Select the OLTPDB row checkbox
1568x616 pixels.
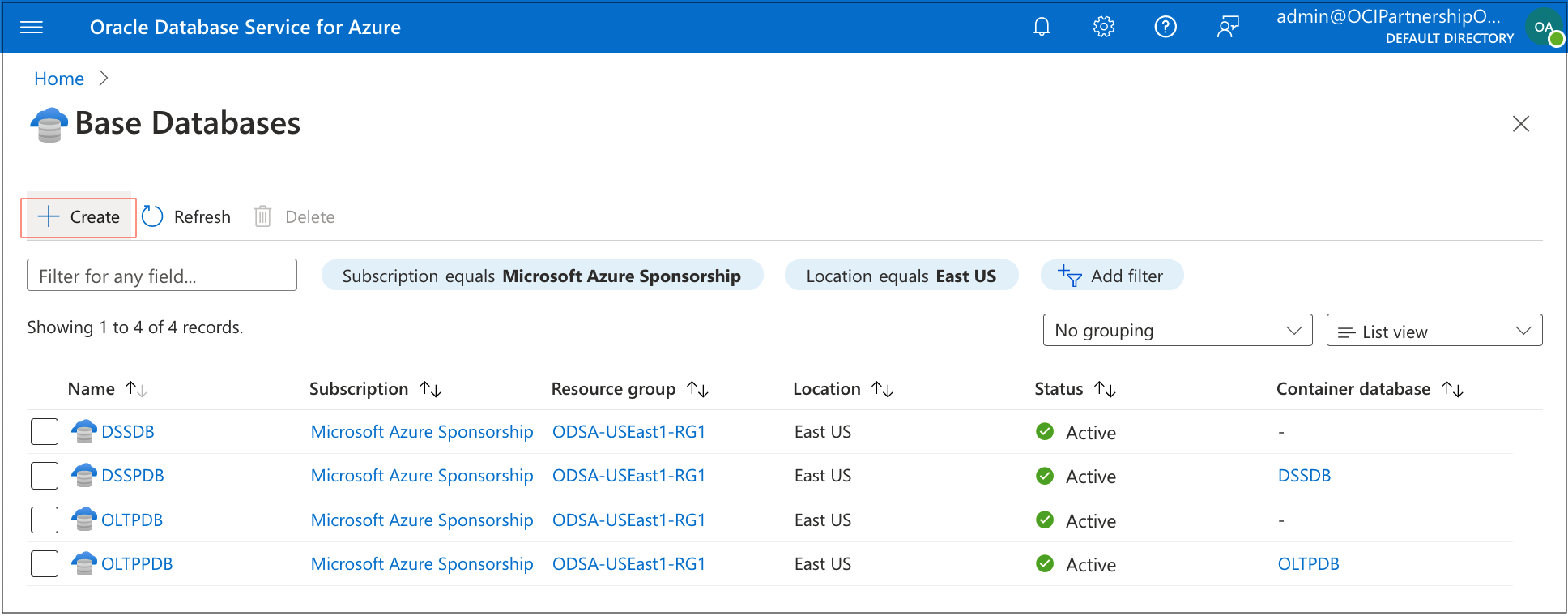click(45, 520)
